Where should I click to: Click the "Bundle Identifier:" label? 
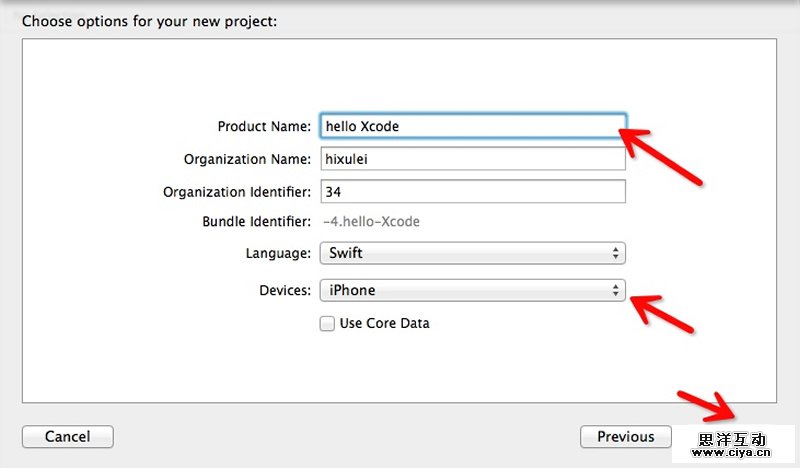(x=256, y=222)
